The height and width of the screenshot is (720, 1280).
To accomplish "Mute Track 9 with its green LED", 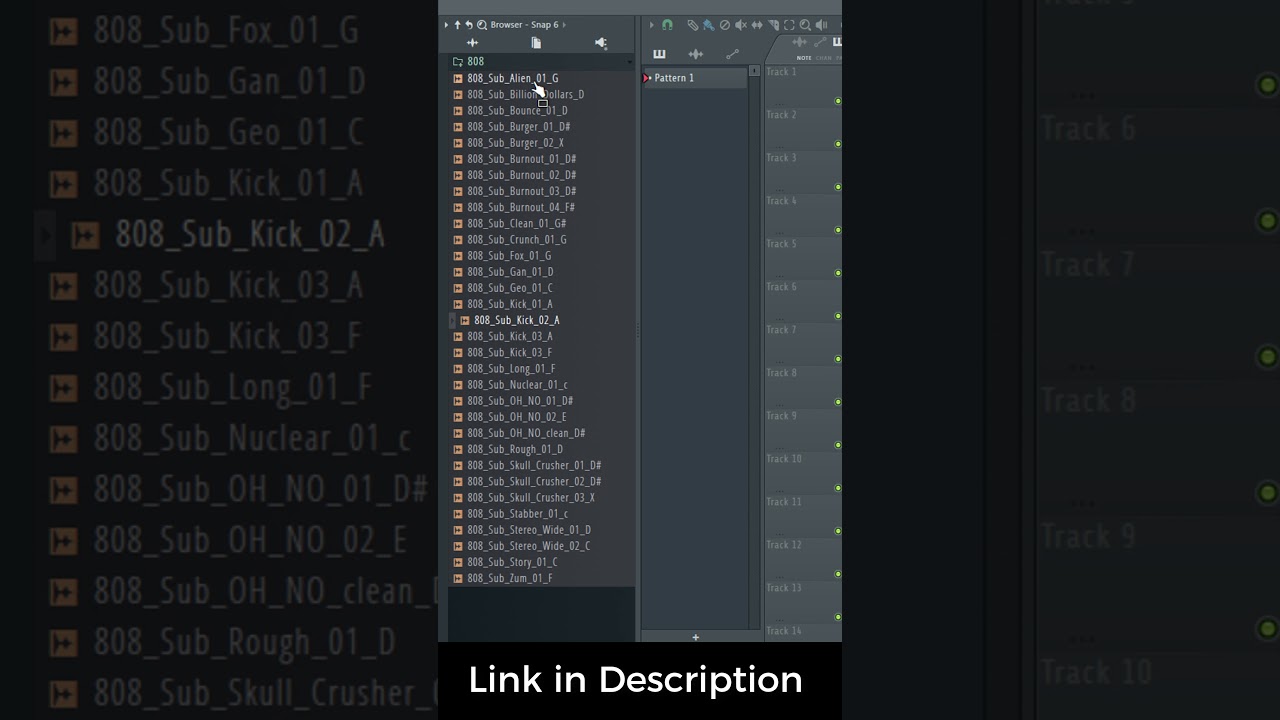I will 838,445.
